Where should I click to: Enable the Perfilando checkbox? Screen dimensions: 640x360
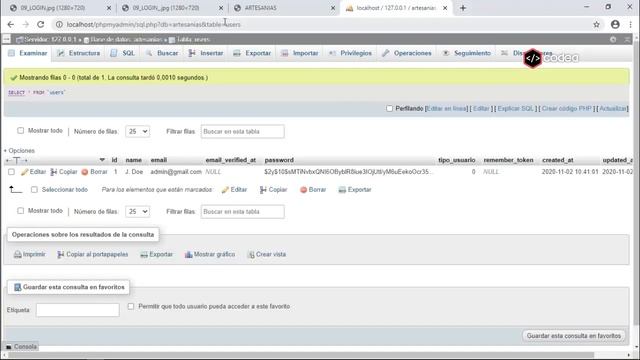[389, 109]
